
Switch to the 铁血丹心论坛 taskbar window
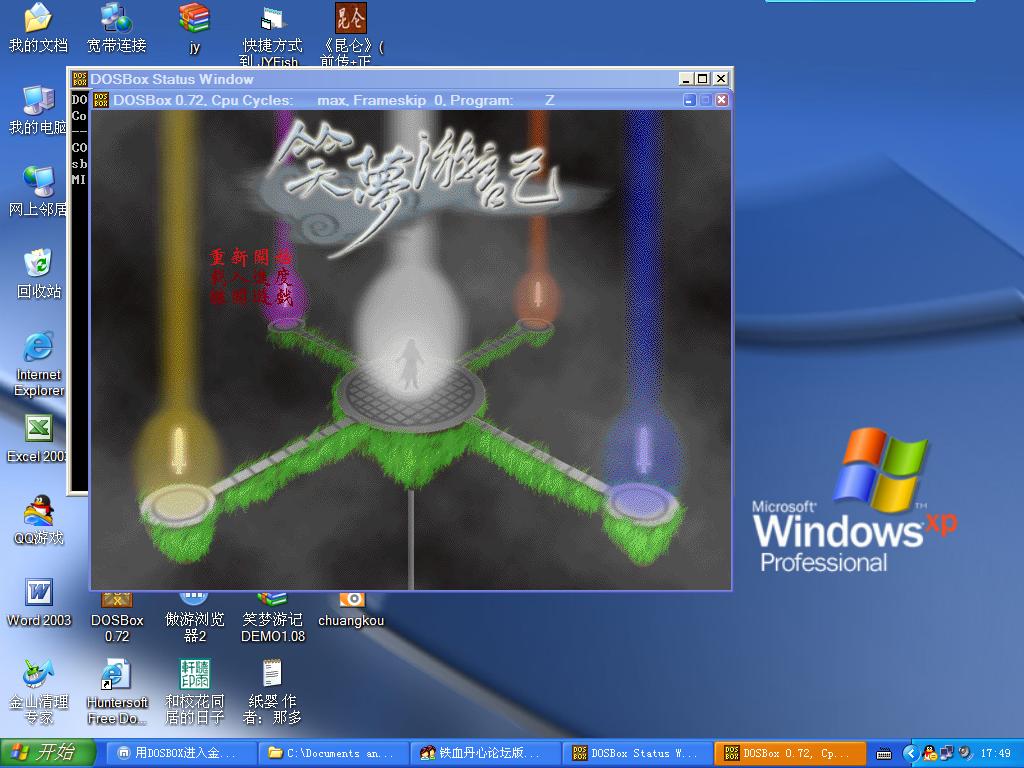pyautogui.click(x=486, y=753)
